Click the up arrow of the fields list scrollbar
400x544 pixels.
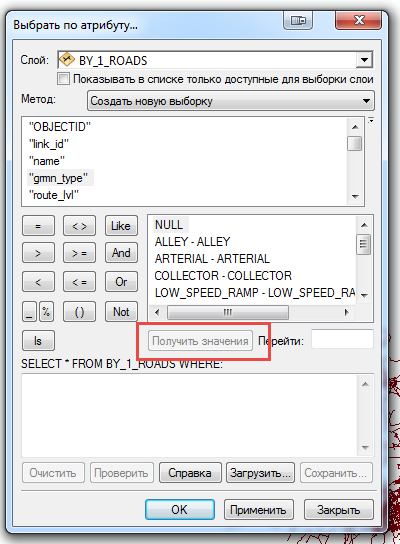[355, 127]
